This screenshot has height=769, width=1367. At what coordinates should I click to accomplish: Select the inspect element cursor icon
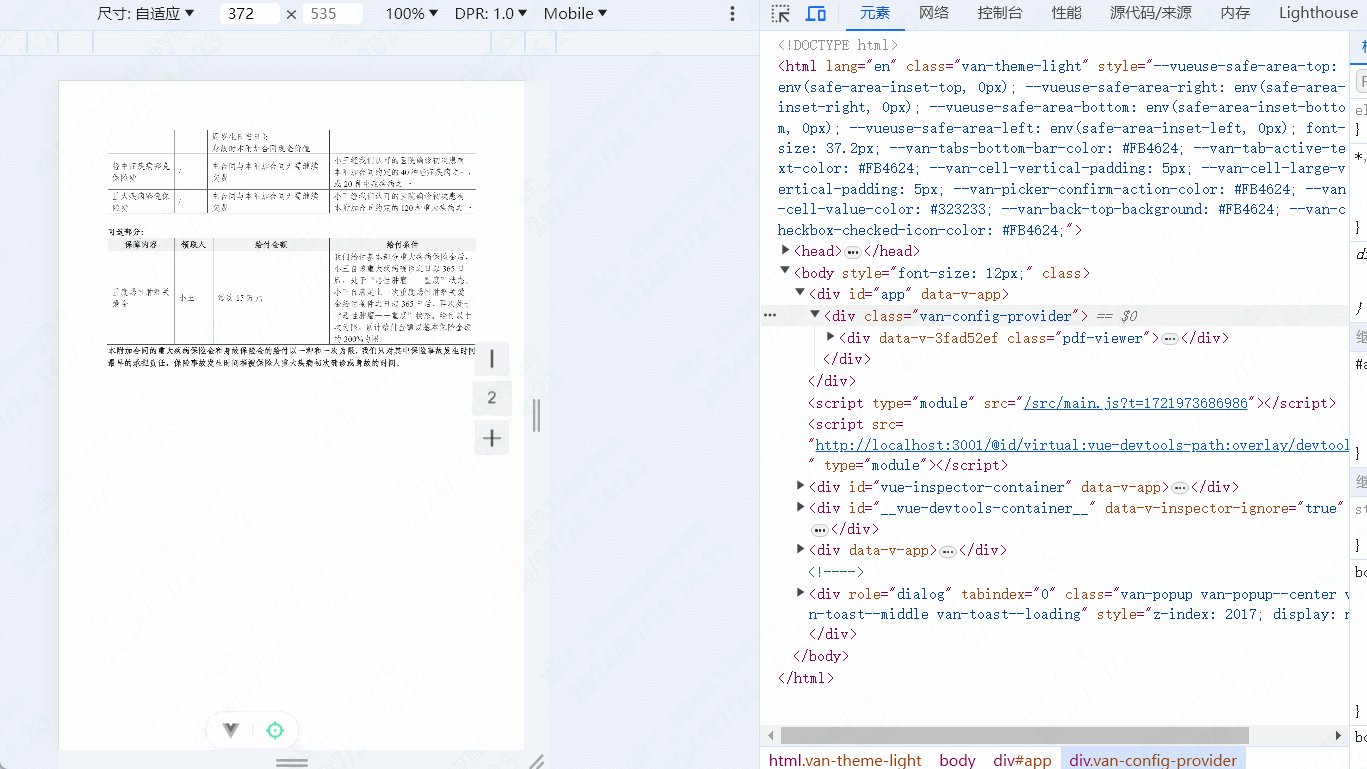[779, 13]
